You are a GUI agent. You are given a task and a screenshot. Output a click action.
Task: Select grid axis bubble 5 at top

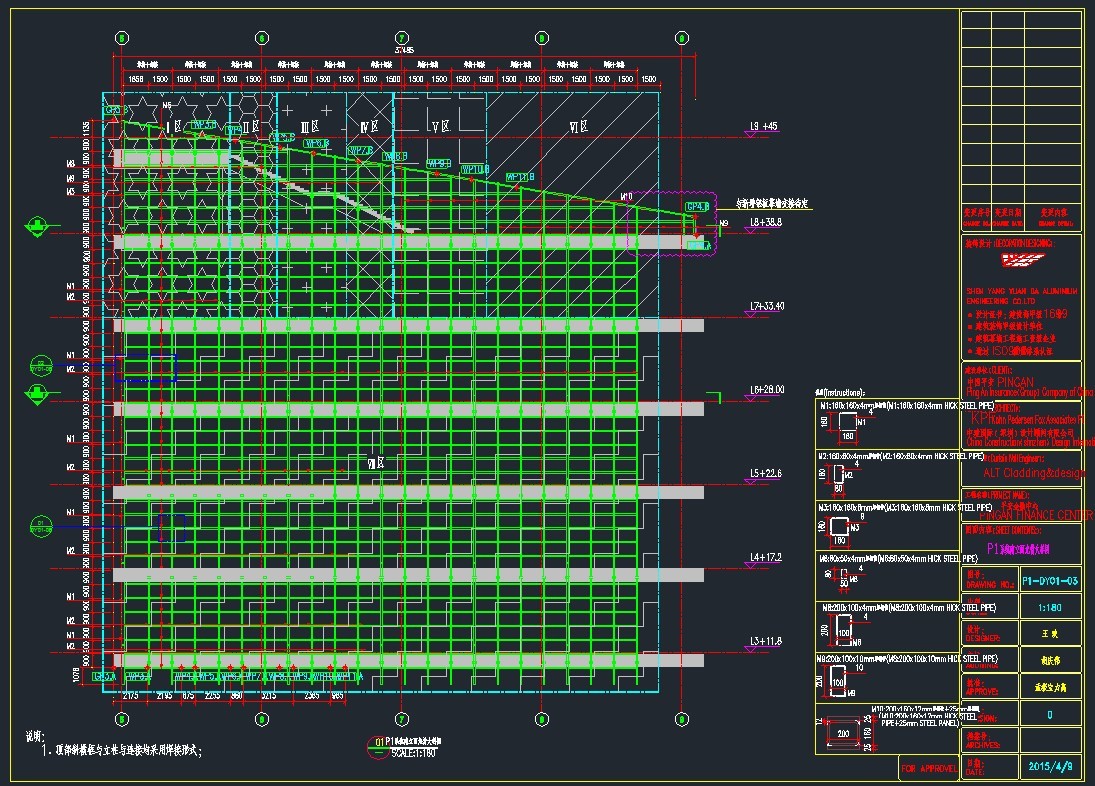[x=121, y=36]
